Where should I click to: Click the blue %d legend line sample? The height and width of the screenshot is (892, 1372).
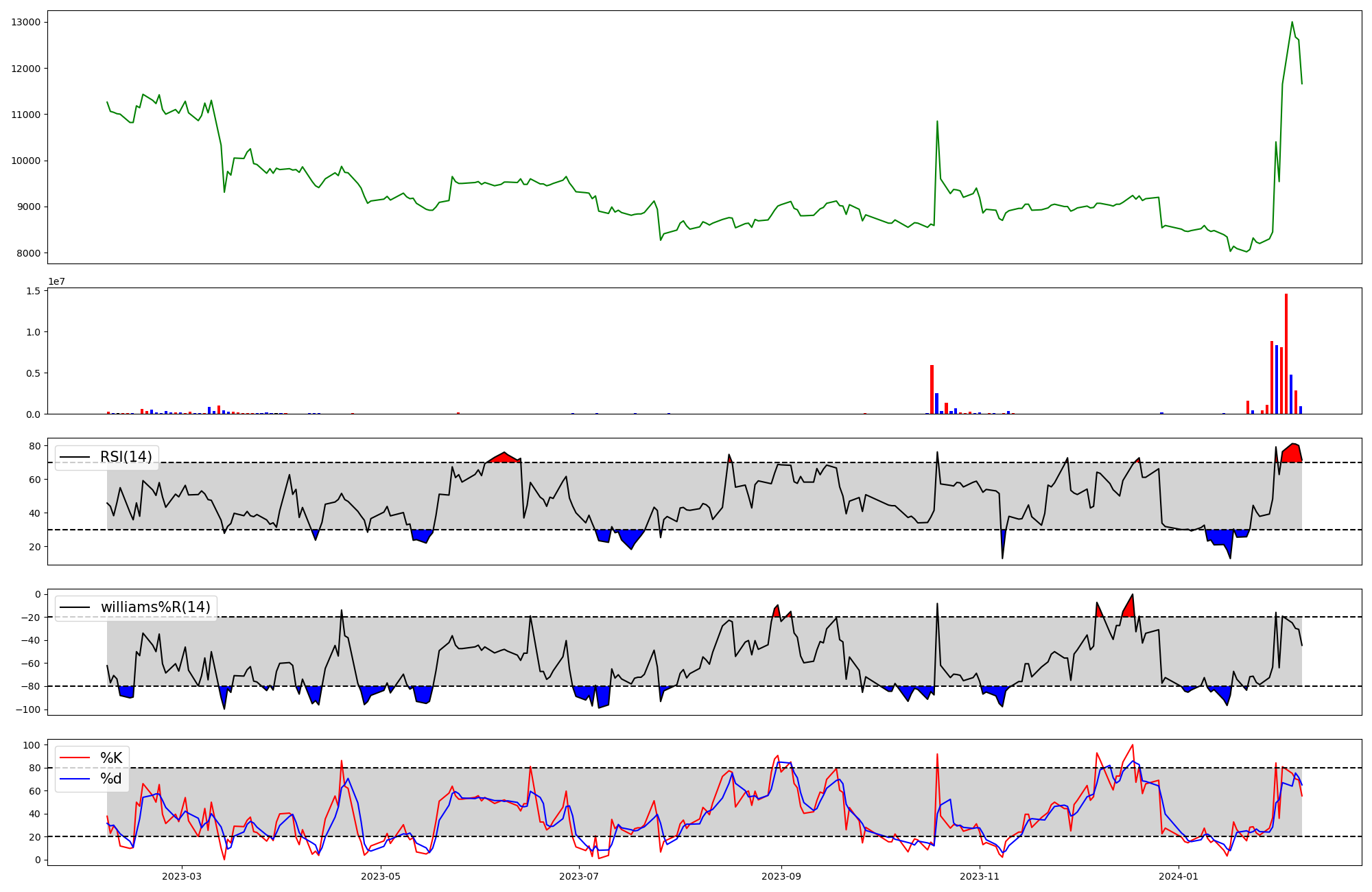pos(75,779)
